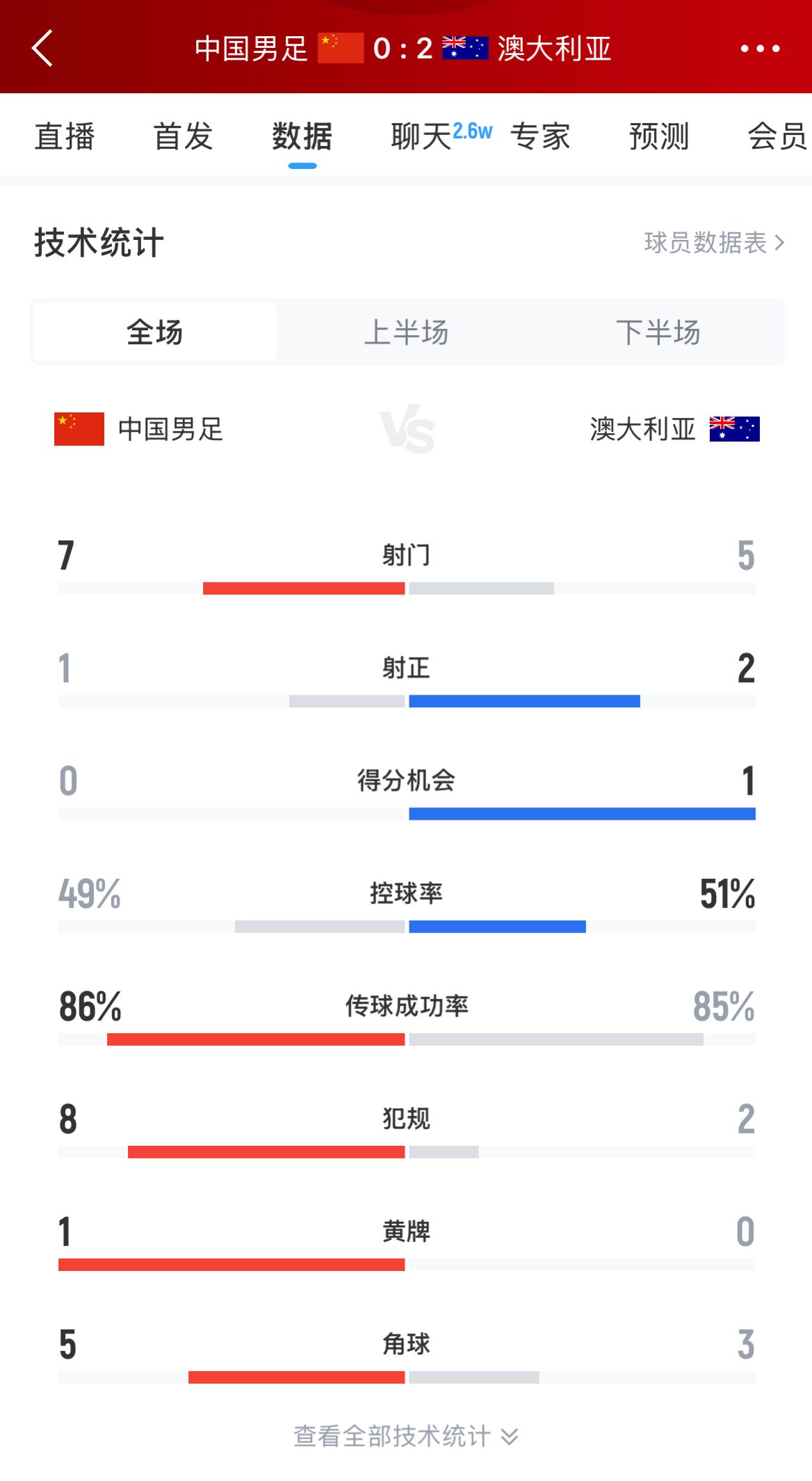Switch to 上半场 first half stats
The width and height of the screenshot is (812, 1481).
pyautogui.click(x=407, y=332)
